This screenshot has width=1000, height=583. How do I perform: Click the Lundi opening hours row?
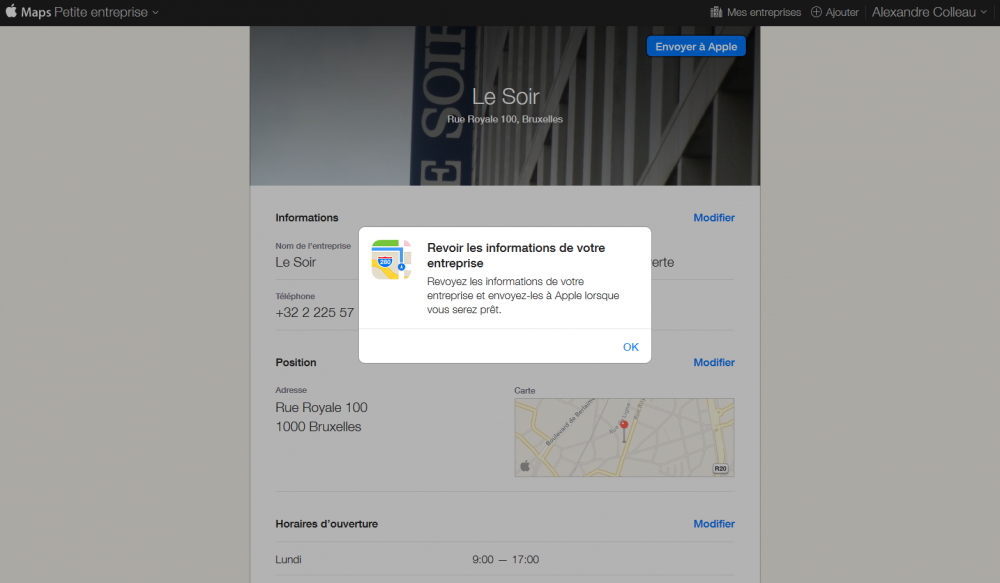point(504,559)
